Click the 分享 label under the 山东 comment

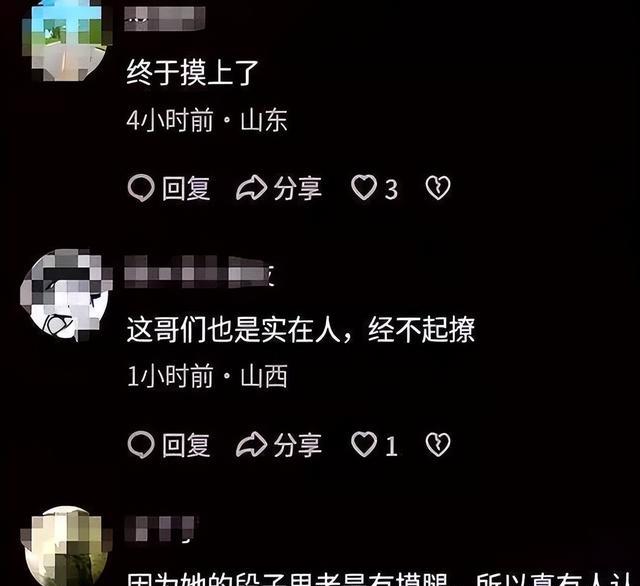point(298,189)
